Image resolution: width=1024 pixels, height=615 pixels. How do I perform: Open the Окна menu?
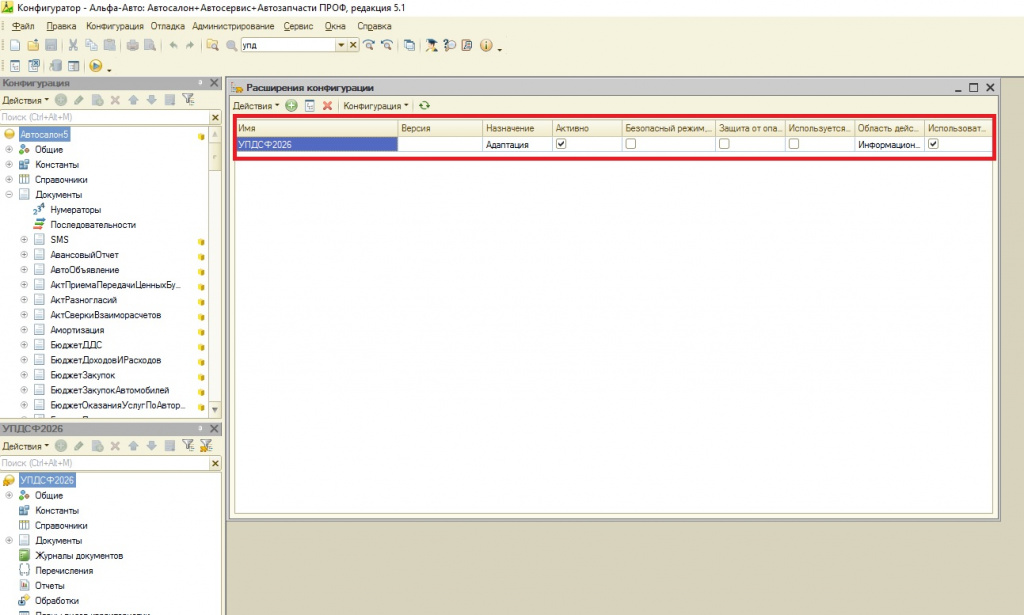click(x=335, y=26)
